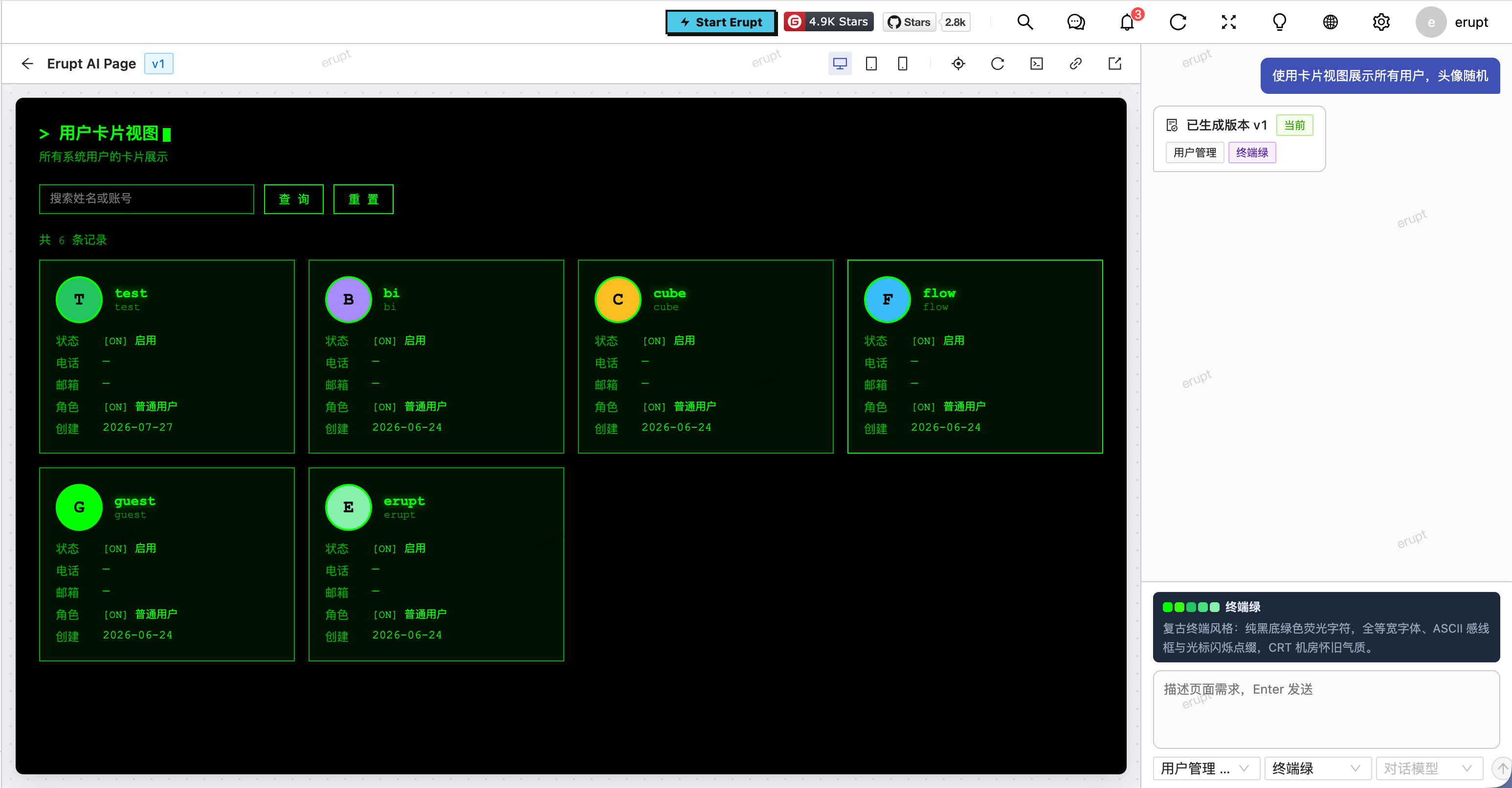Click the send arrow button
Image resolution: width=1512 pixels, height=788 pixels.
1501,768
